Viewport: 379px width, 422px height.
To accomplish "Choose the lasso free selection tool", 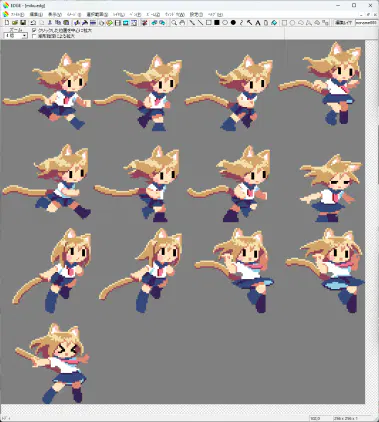I will [x=300, y=23].
